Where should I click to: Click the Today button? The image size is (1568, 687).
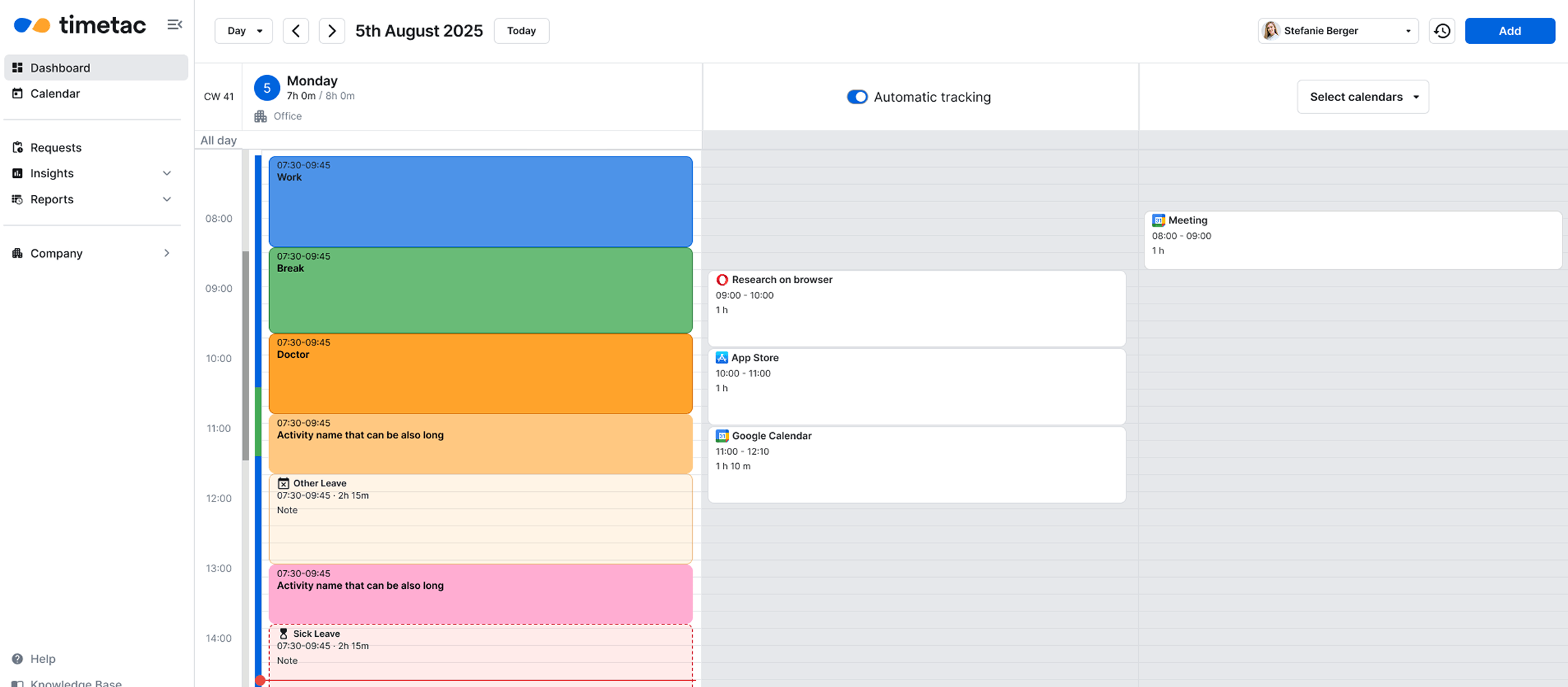(521, 31)
